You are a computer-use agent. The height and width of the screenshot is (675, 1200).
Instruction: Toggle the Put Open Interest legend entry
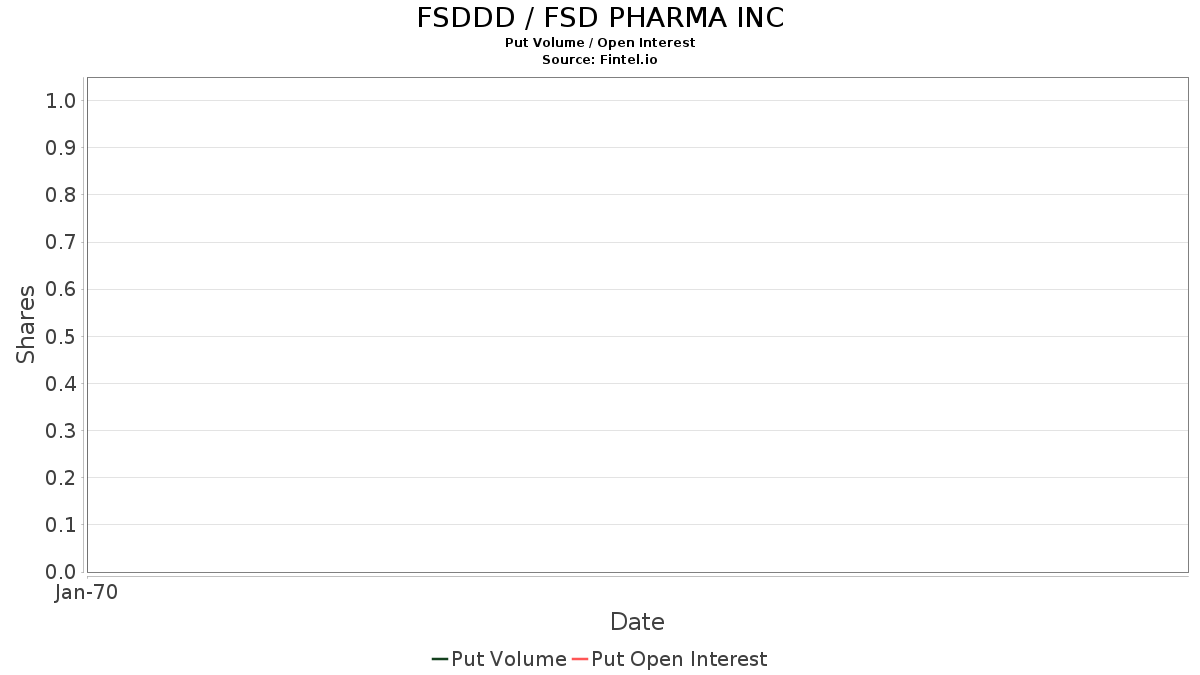click(x=669, y=659)
